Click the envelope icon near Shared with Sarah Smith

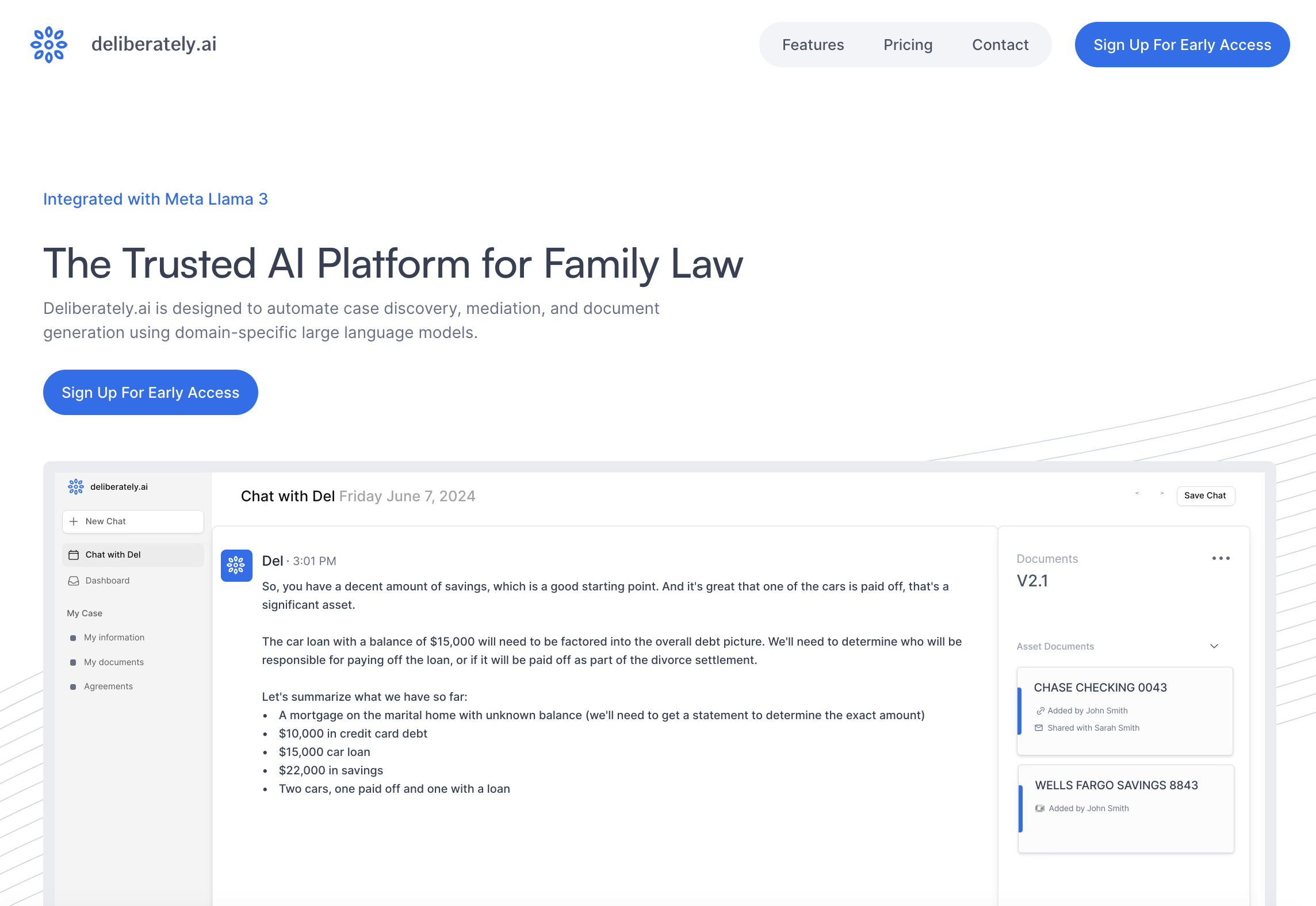point(1039,728)
